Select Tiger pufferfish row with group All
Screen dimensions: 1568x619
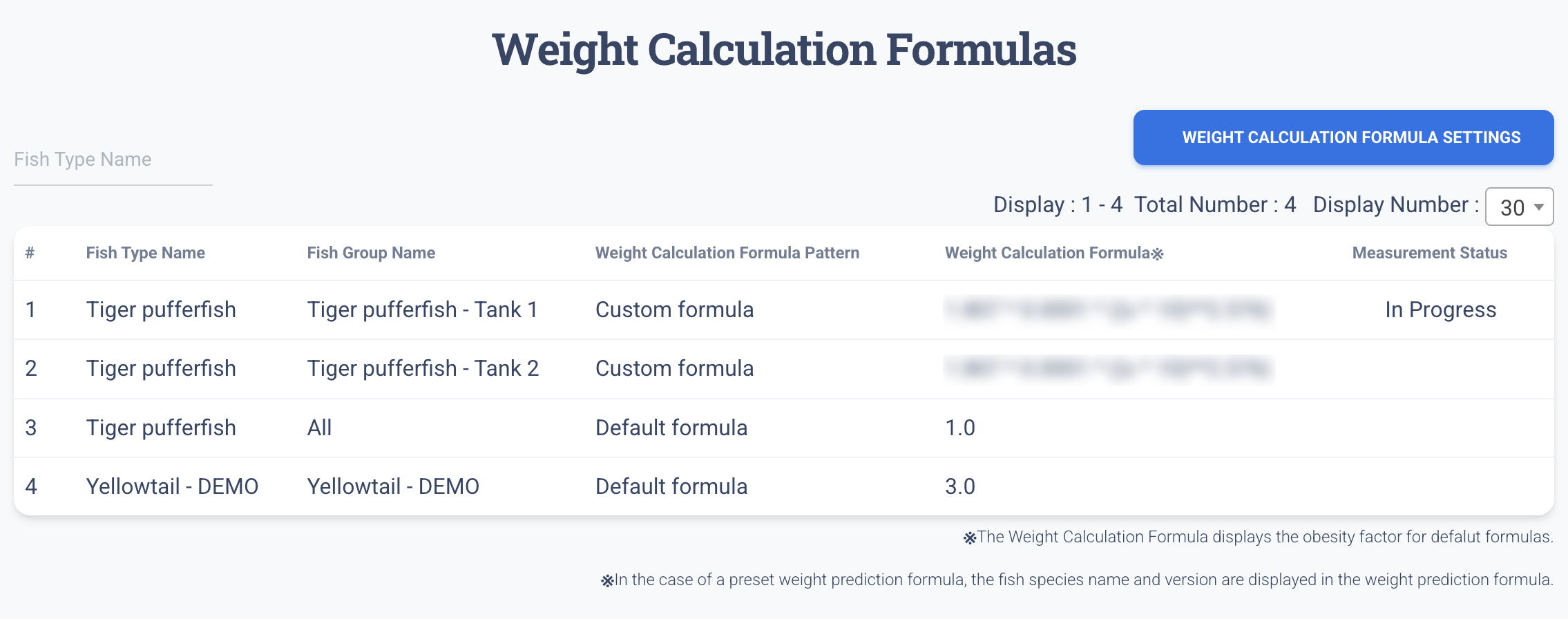[784, 428]
